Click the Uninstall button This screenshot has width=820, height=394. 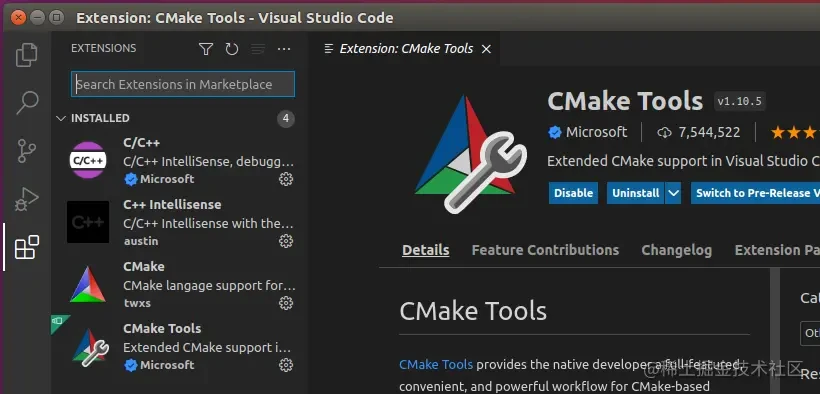(635, 193)
